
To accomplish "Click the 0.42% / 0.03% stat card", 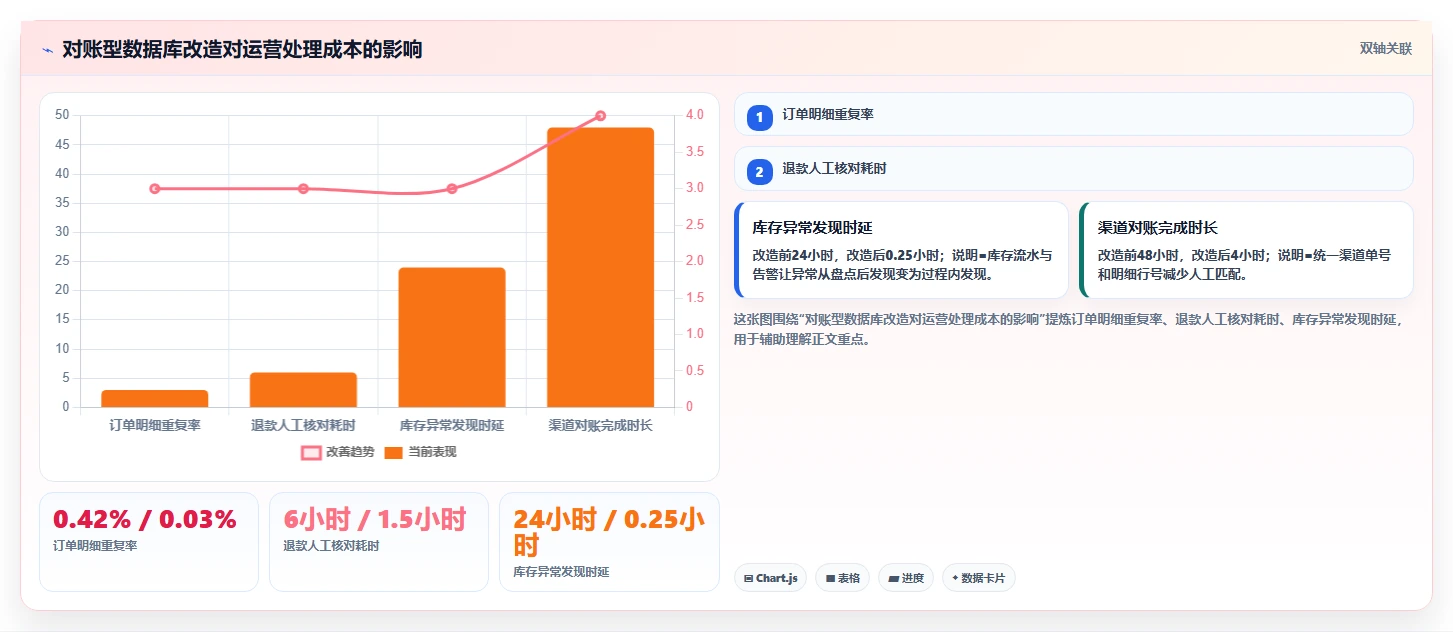I will tap(149, 541).
